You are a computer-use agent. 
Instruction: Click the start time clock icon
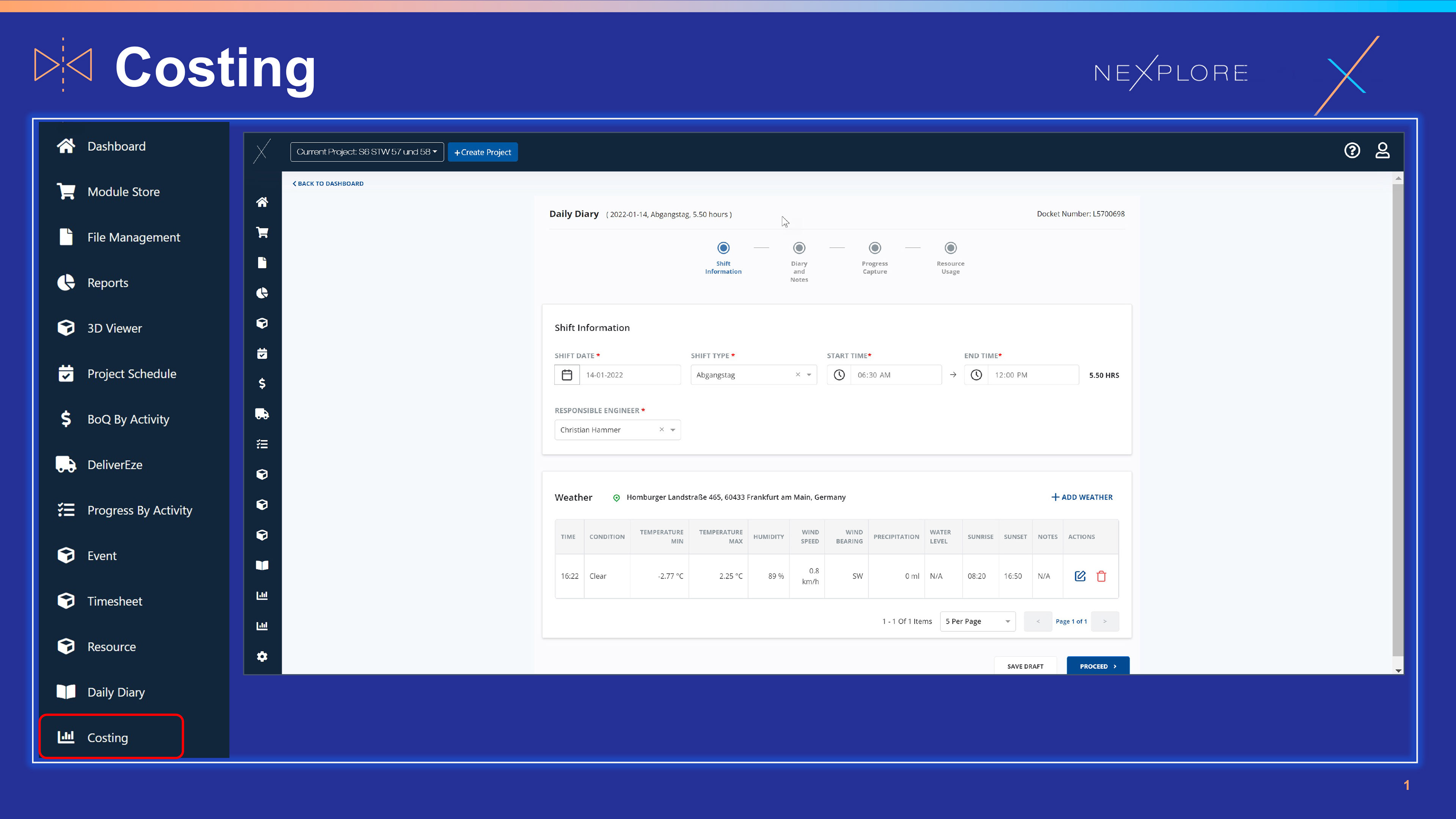pos(839,375)
